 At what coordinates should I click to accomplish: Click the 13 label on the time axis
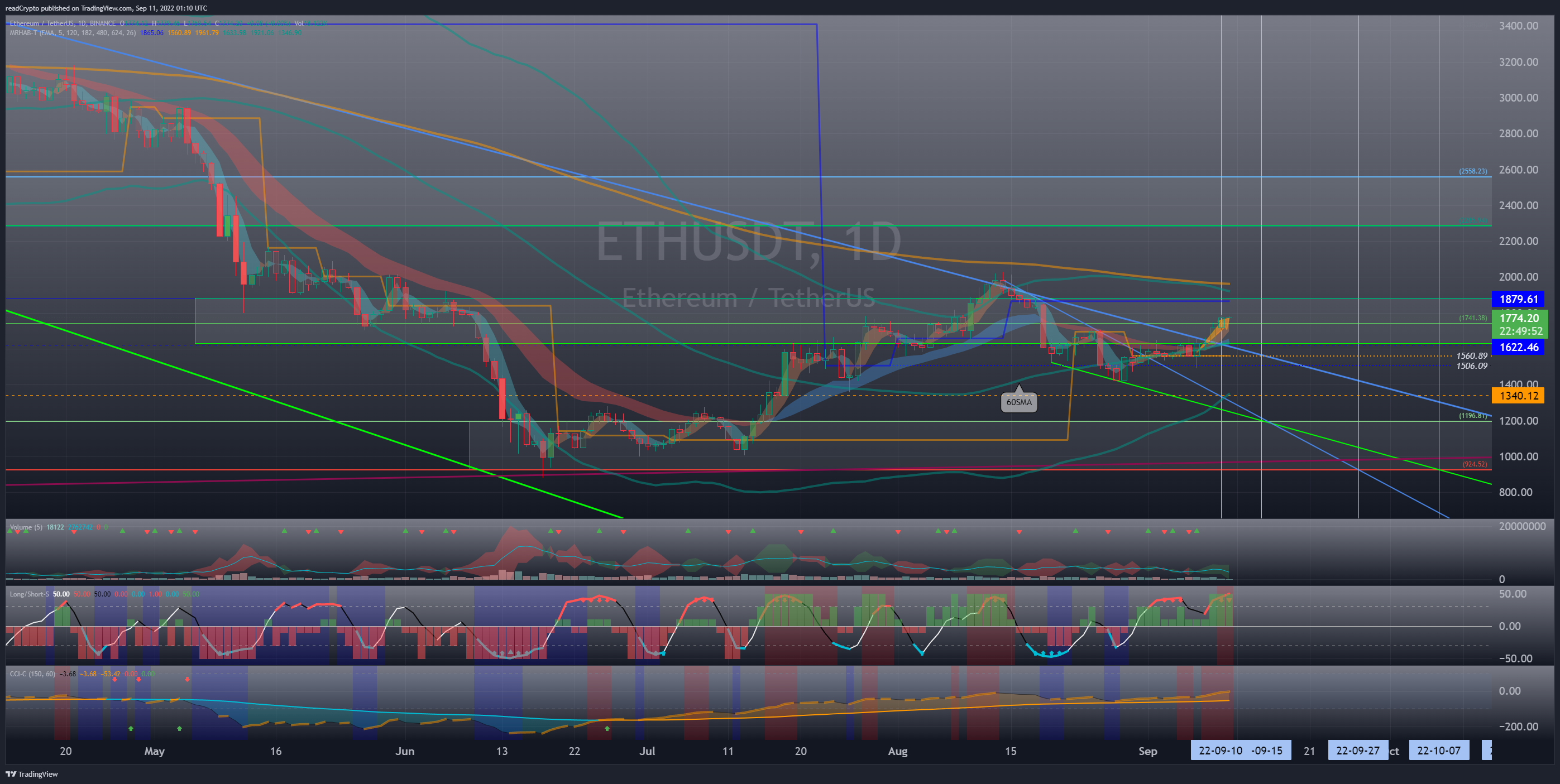click(502, 751)
